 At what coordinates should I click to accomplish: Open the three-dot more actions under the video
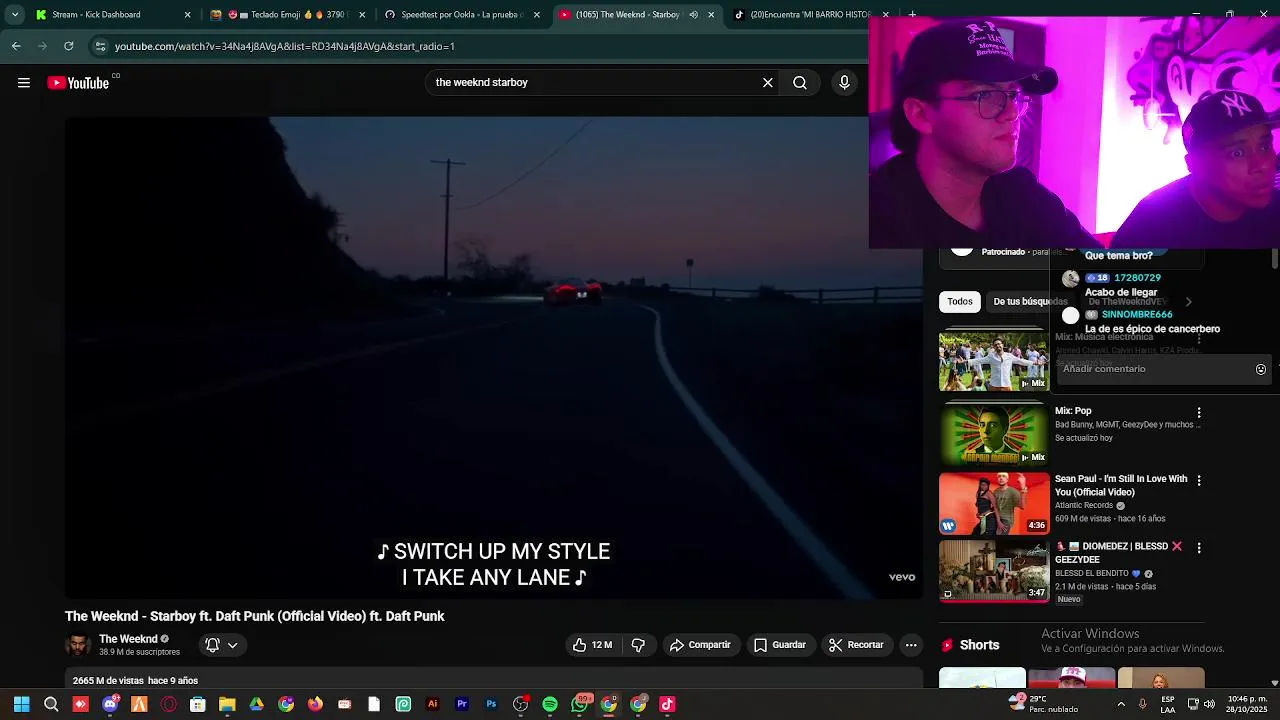911,645
